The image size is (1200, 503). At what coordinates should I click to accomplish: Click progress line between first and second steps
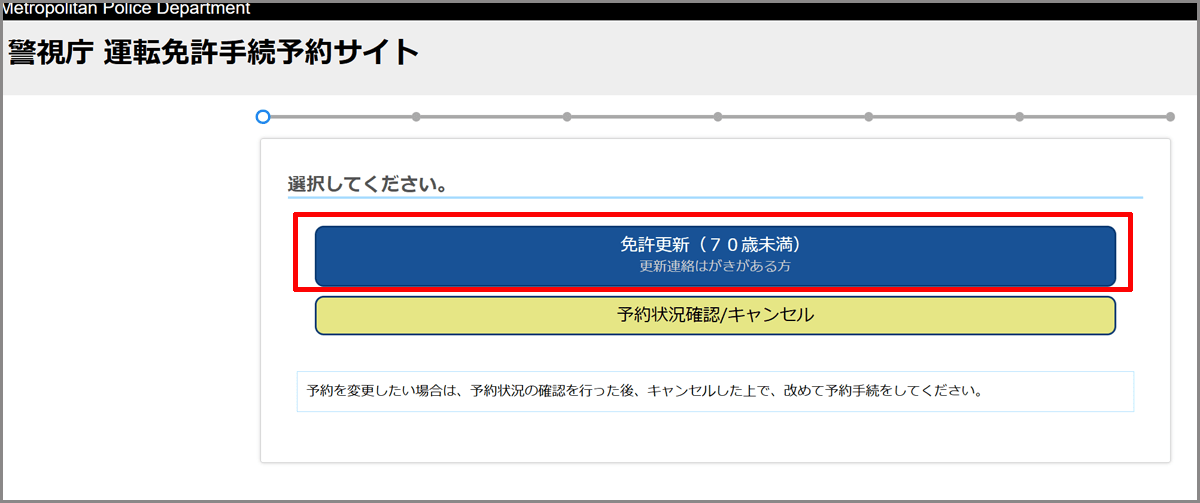coord(340,117)
